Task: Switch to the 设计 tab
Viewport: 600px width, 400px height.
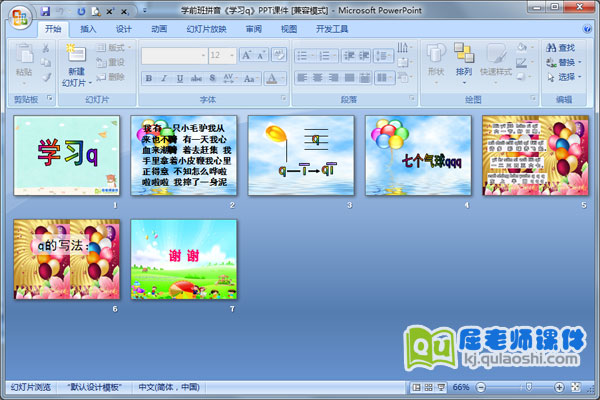Action: [x=124, y=29]
